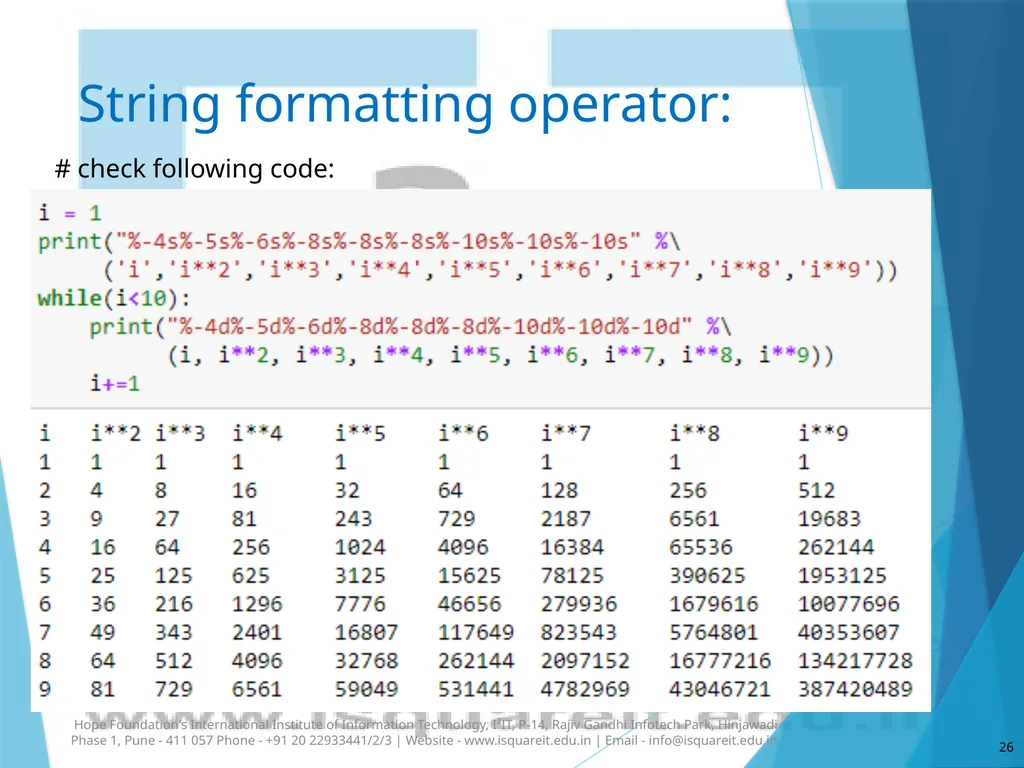Click the 'i+=1' code line
This screenshot has width=1024, height=768.
click(x=115, y=383)
